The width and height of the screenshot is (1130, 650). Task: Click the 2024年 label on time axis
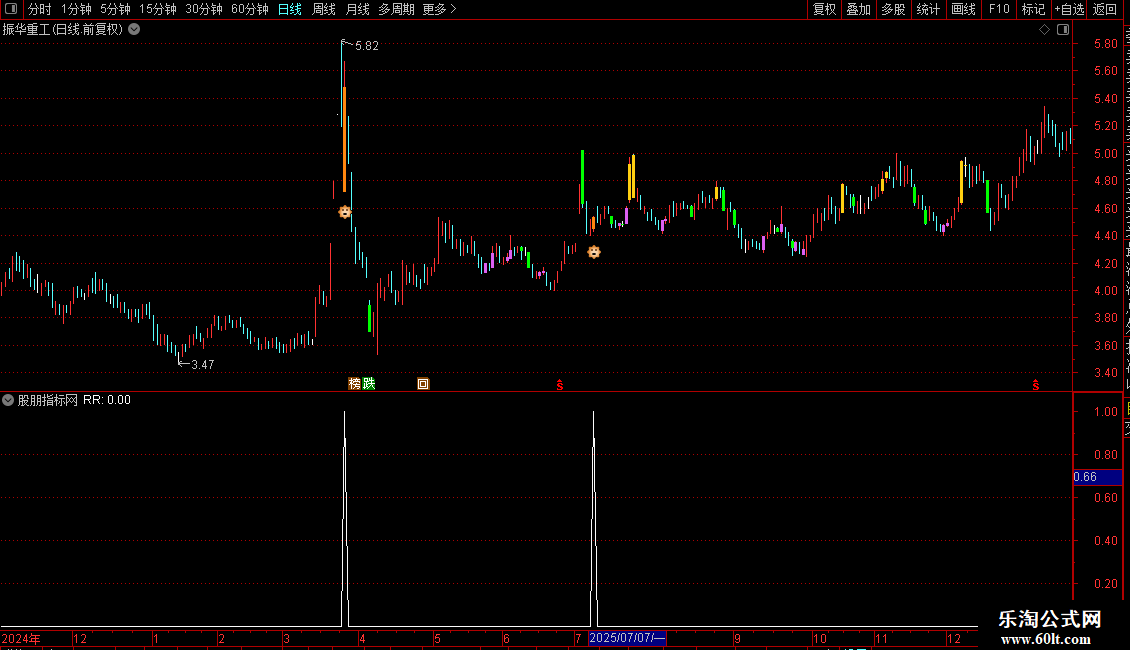pos(21,638)
